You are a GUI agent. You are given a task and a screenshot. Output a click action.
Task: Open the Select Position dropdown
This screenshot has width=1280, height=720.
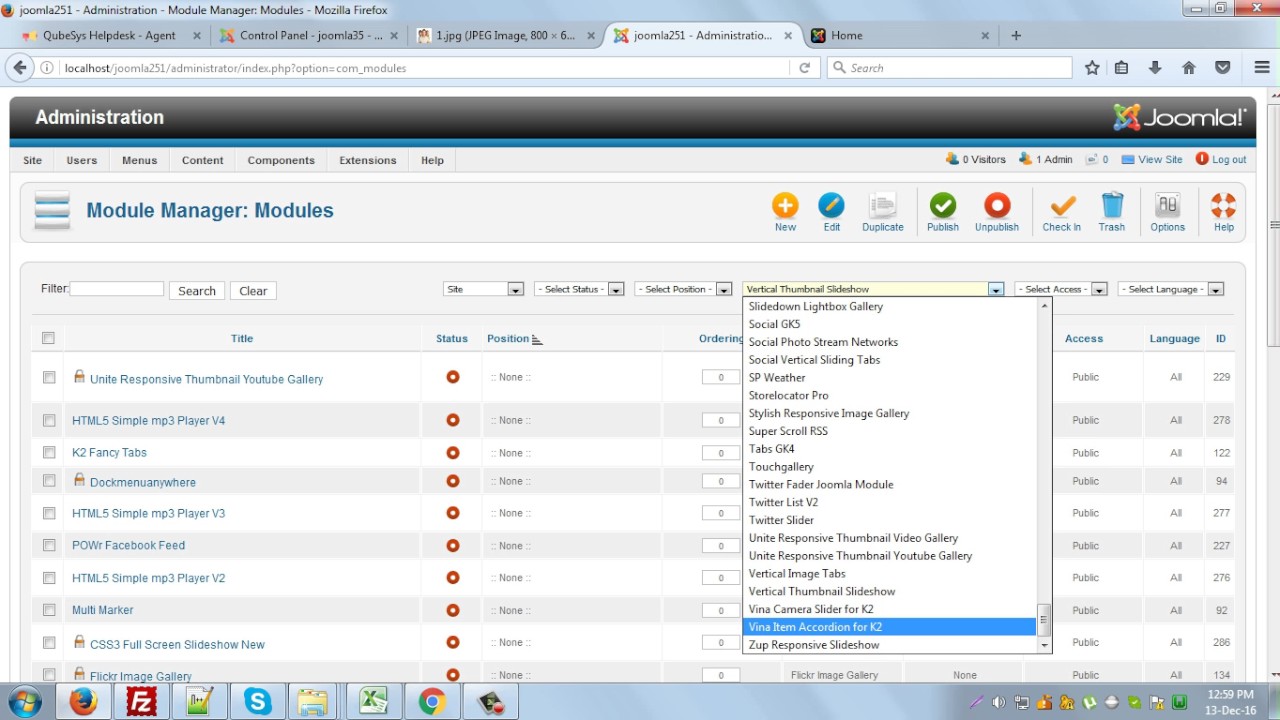point(684,289)
